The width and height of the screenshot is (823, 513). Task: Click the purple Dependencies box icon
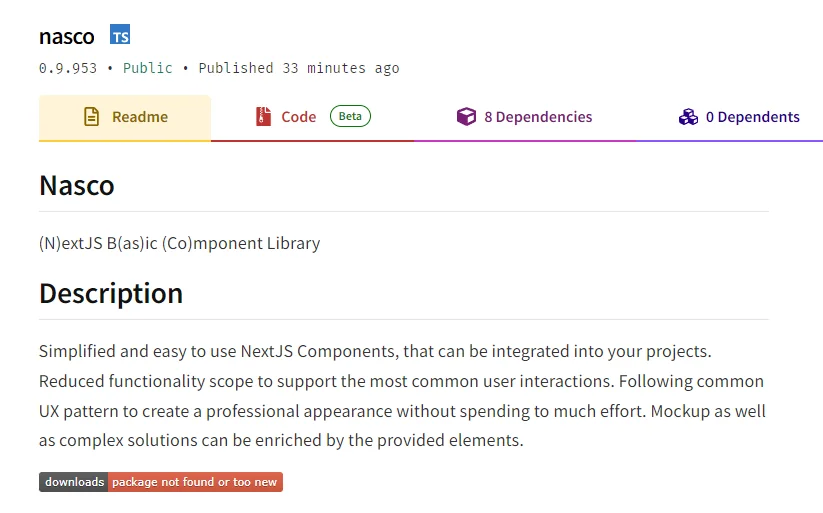pyautogui.click(x=466, y=116)
